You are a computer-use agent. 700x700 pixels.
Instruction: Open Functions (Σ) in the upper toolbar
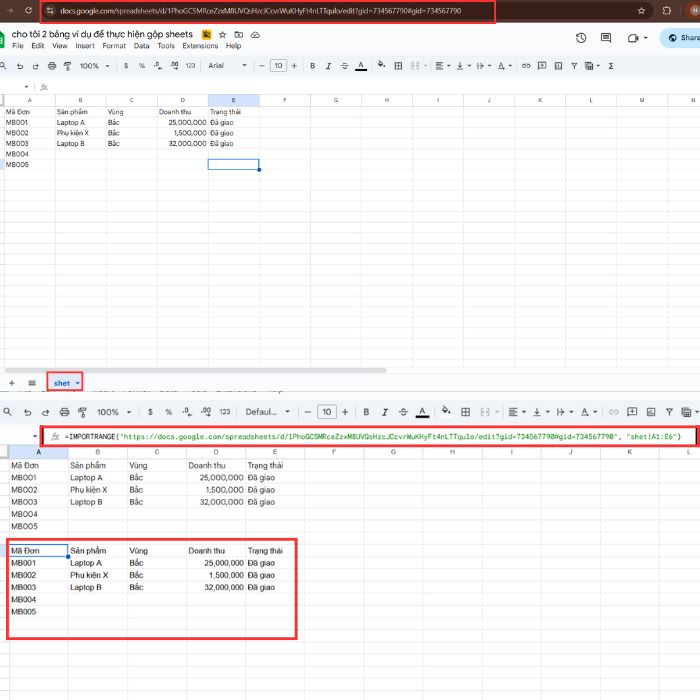(x=611, y=66)
